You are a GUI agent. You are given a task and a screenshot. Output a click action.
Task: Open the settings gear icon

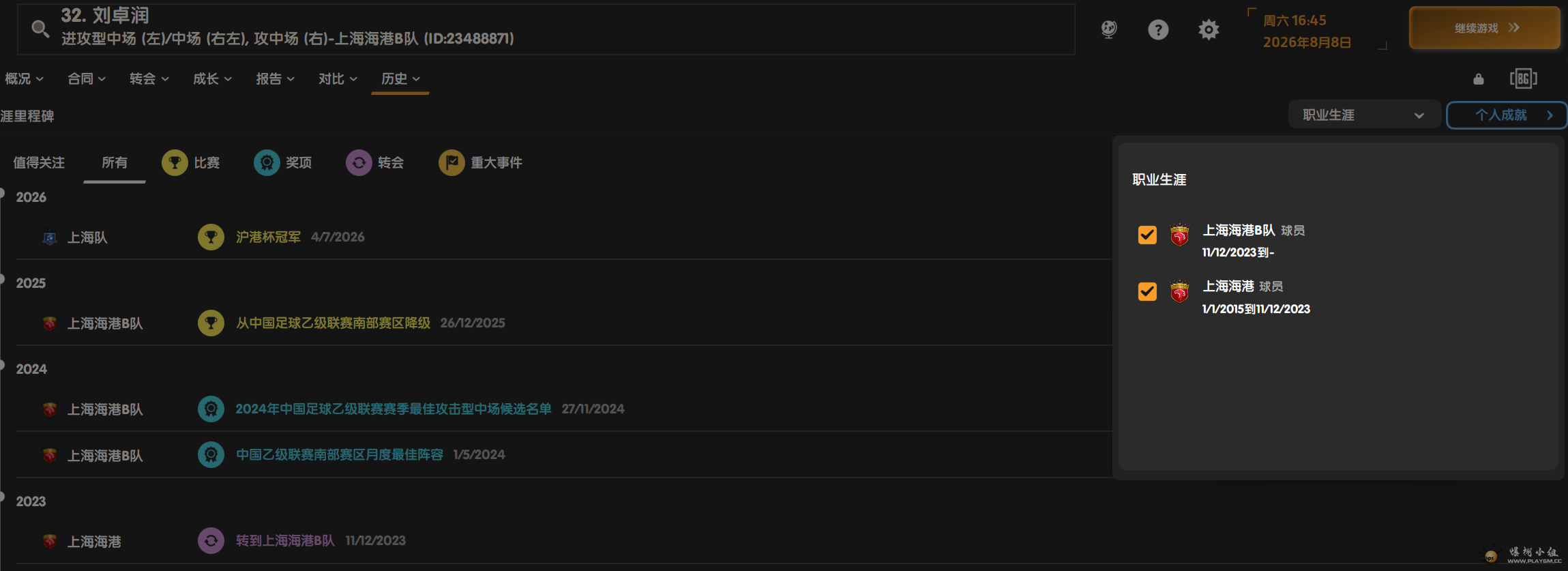[1209, 29]
